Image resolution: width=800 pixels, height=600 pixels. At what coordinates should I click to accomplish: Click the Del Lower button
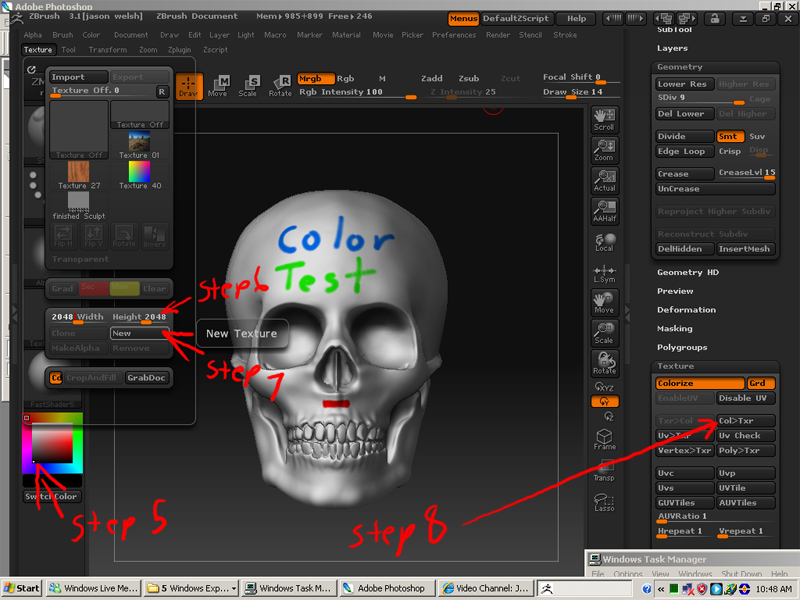pyautogui.click(x=685, y=114)
